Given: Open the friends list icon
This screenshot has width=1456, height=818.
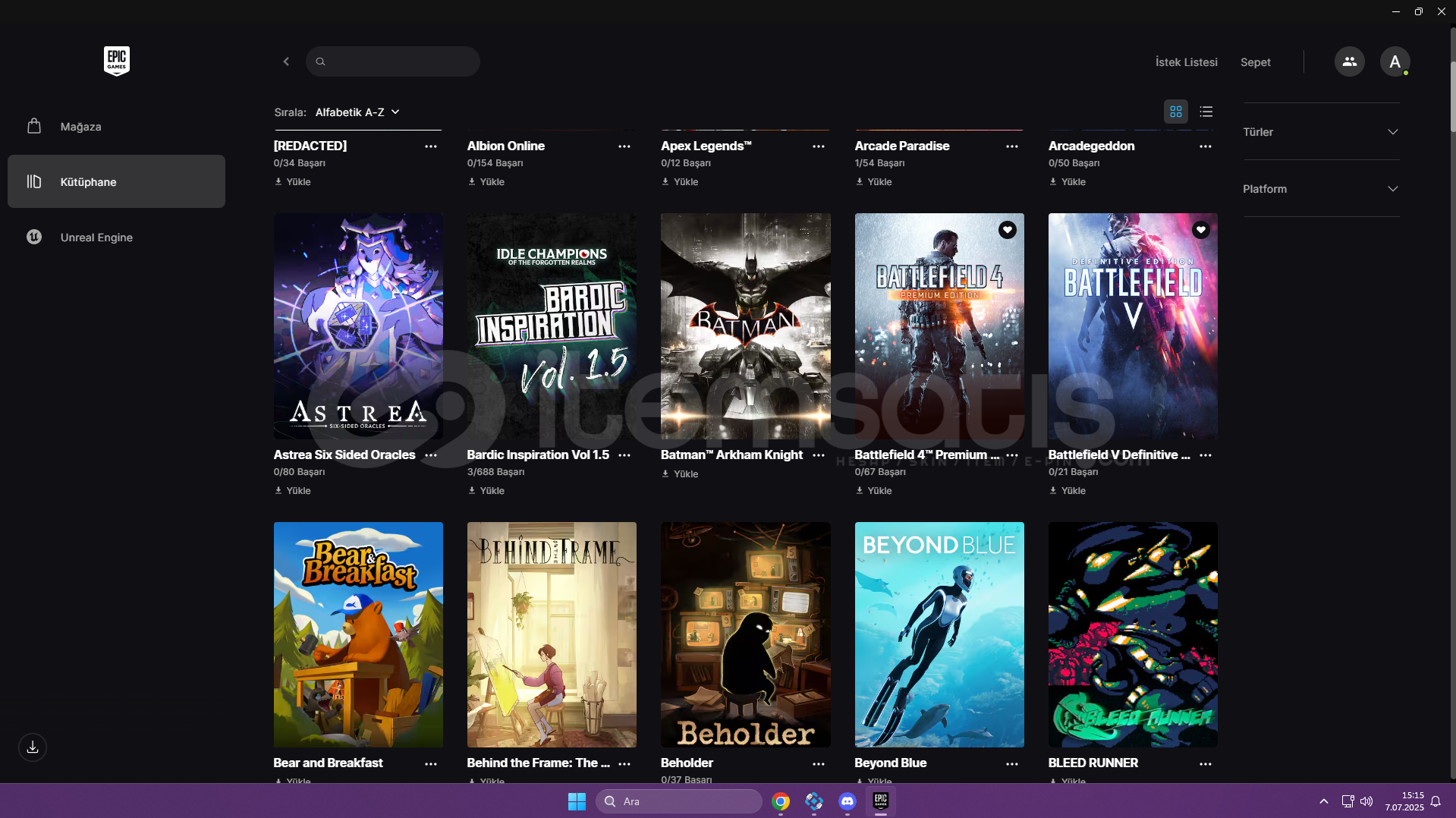Looking at the screenshot, I should coord(1349,61).
